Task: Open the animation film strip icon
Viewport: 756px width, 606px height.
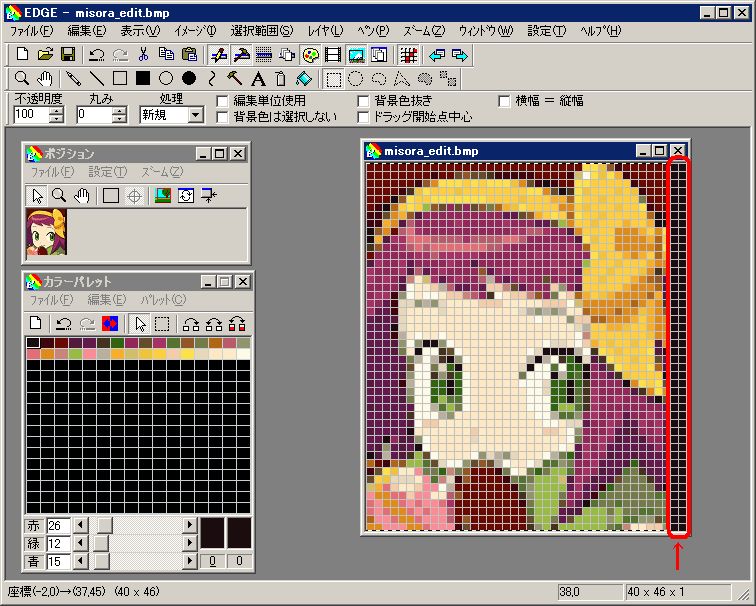Action: pyautogui.click(x=333, y=54)
